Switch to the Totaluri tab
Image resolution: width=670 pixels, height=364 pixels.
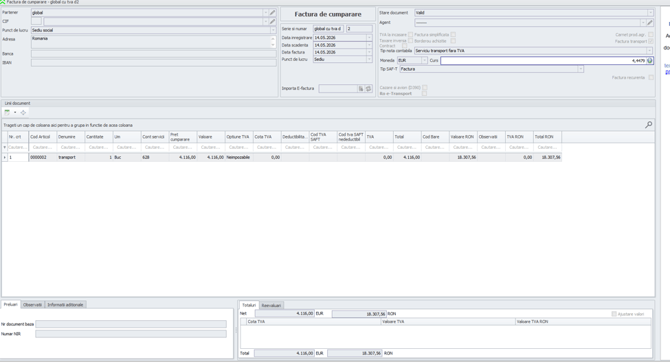[x=249, y=305]
